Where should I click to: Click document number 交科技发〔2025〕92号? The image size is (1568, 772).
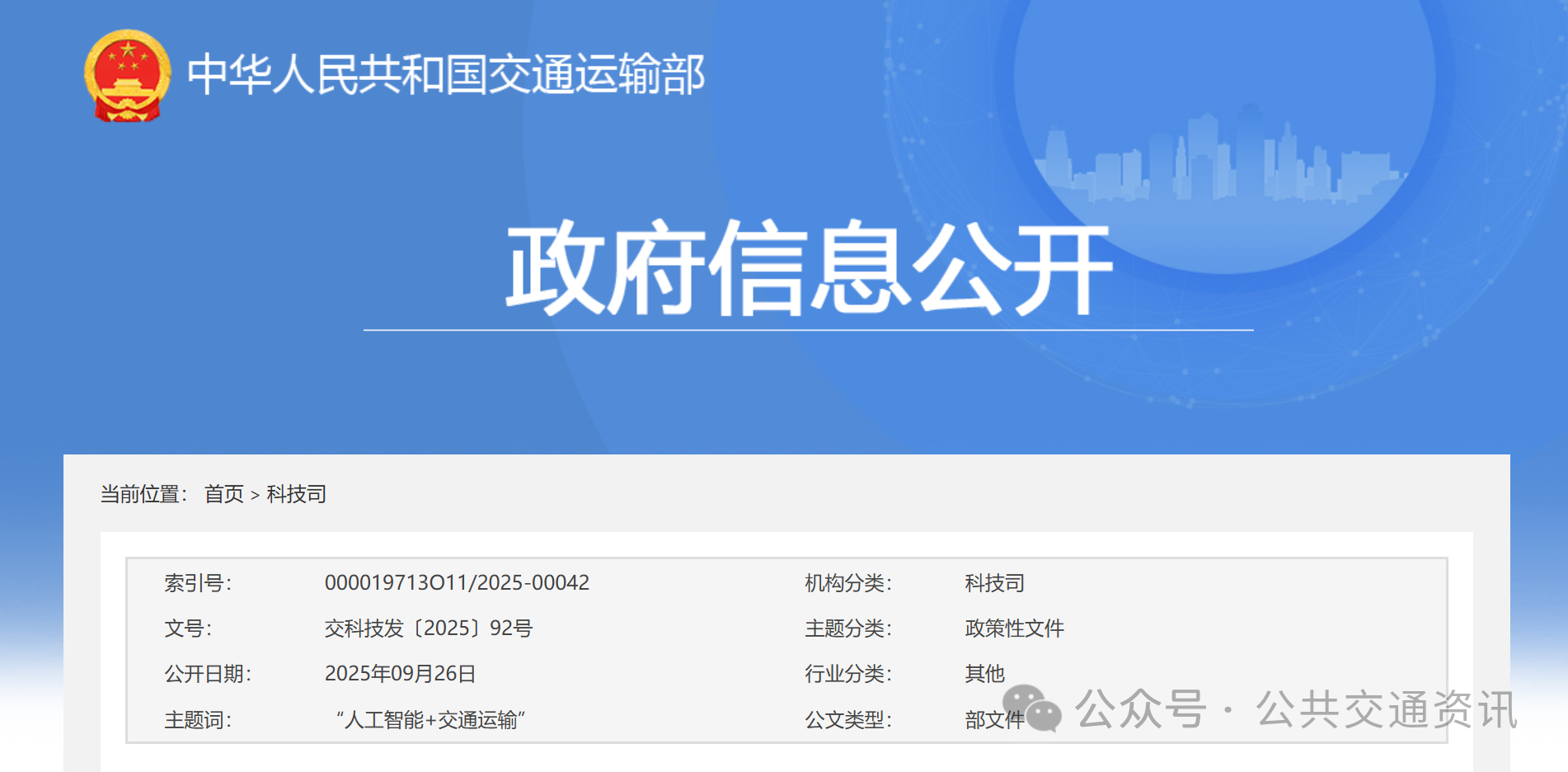[x=429, y=628]
